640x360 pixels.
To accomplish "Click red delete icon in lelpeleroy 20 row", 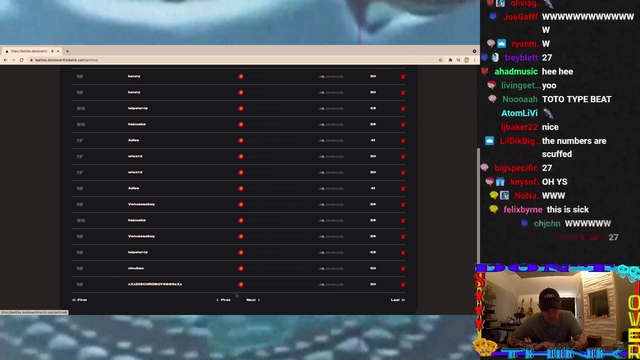I will pos(403,109).
